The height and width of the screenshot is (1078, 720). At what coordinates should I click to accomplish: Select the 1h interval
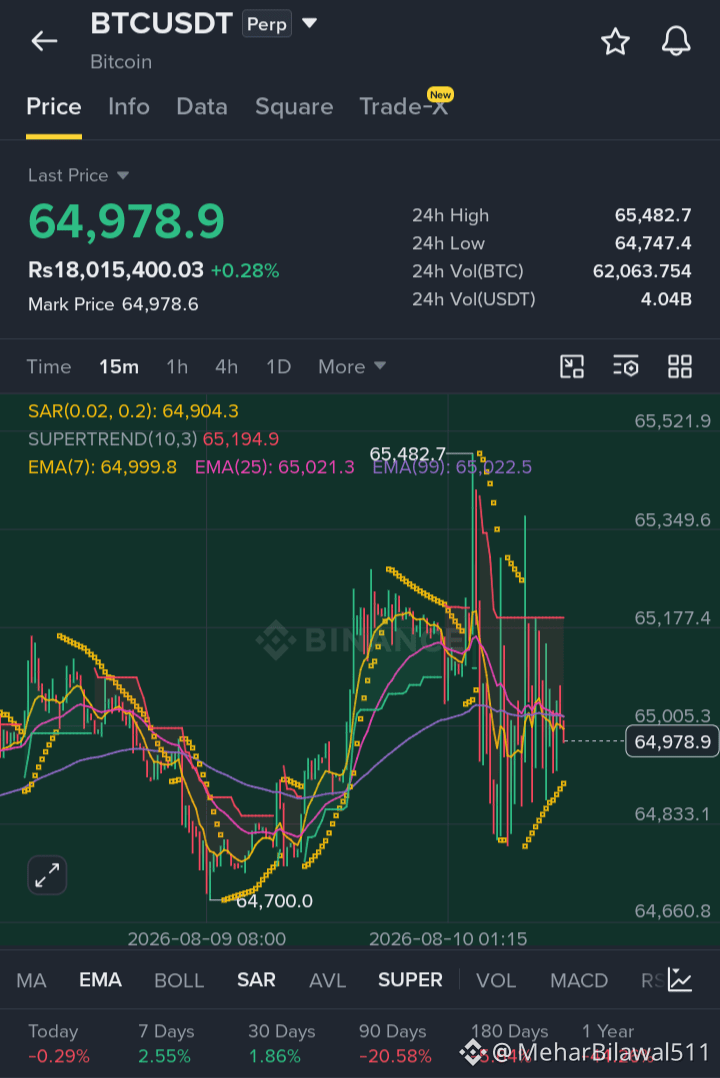pyautogui.click(x=177, y=366)
